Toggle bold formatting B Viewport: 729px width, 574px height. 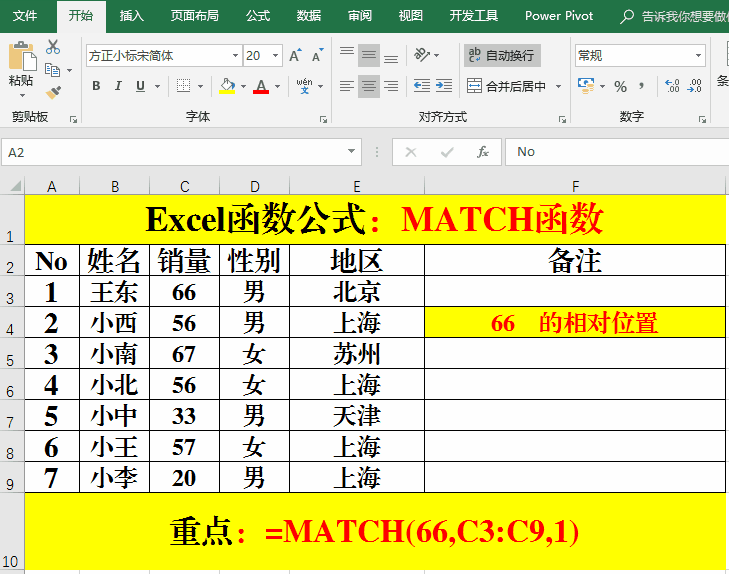[96, 86]
